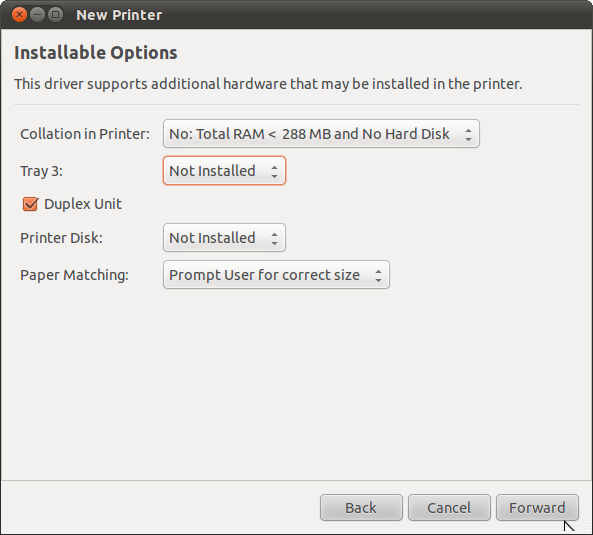Click the arrows icon on Collation dropdown

click(x=468, y=134)
